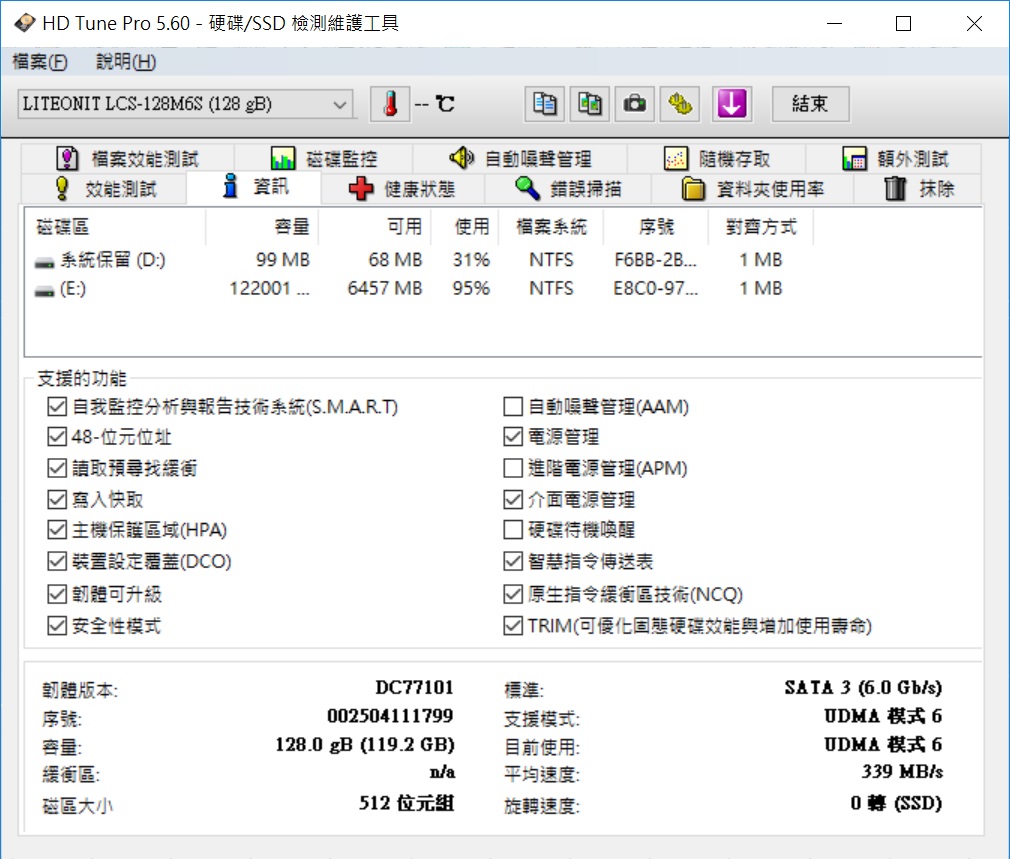Select the (E:) partition row
Image resolution: width=1010 pixels, height=859 pixels.
pyautogui.click(x=419, y=289)
